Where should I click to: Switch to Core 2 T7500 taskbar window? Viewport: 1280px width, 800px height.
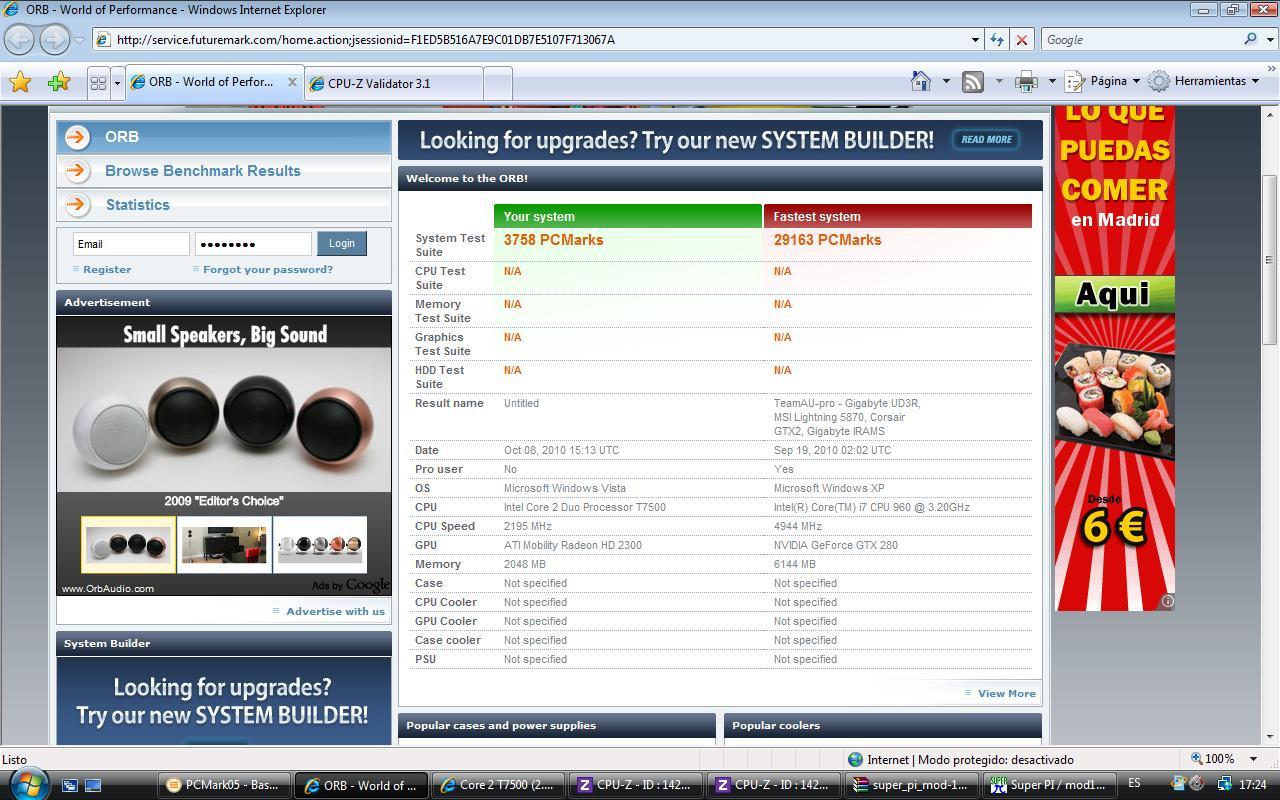tap(499, 785)
